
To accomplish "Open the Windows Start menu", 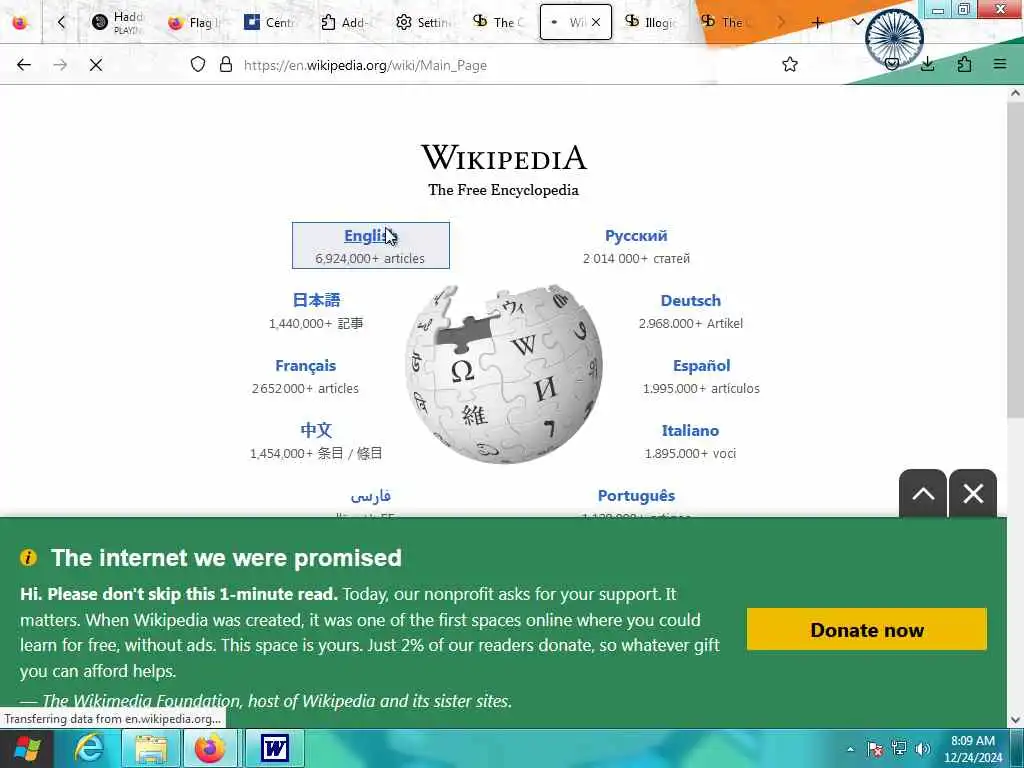I will pyautogui.click(x=27, y=748).
